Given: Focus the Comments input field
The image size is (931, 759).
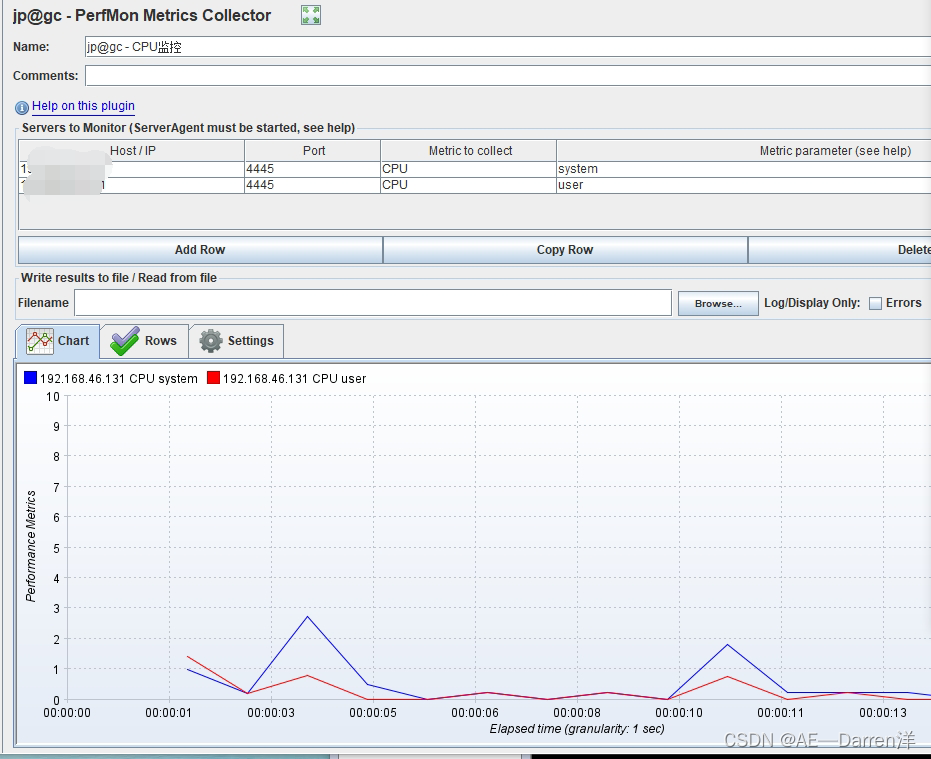Looking at the screenshot, I should (508, 75).
